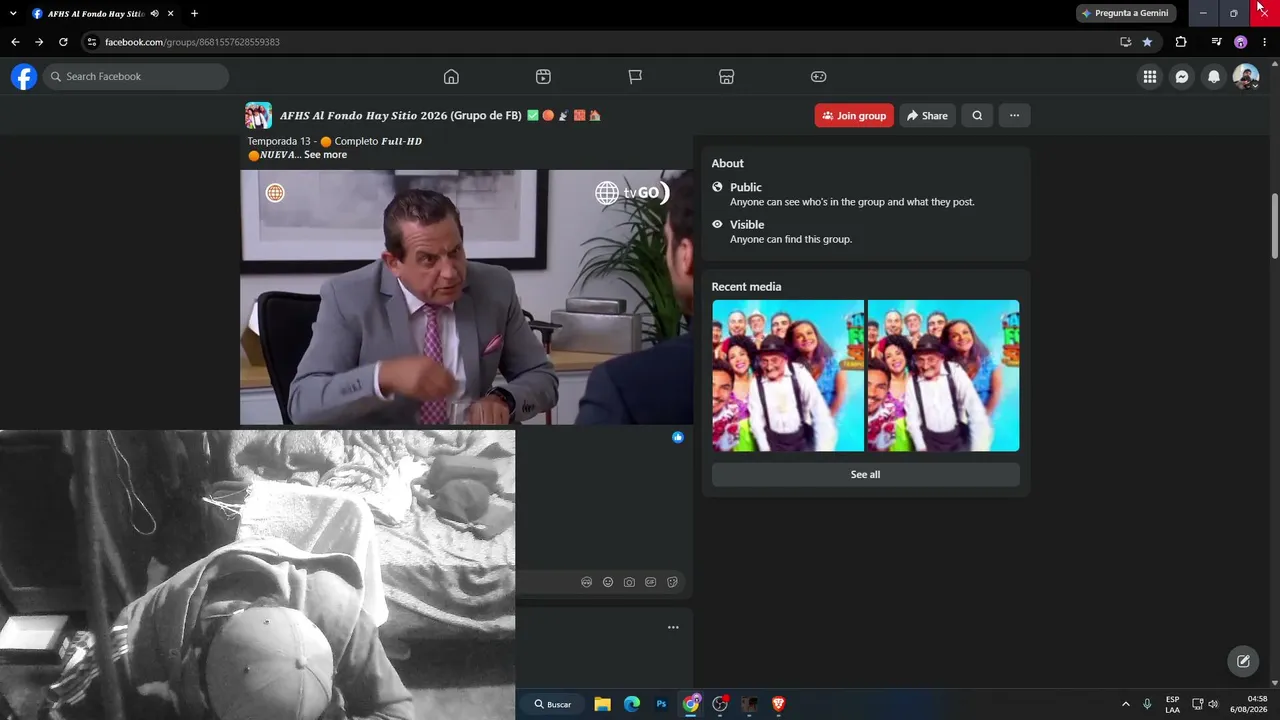Click the page vertical scrollbar thumb
This screenshot has height=720, width=1280.
(1275, 225)
